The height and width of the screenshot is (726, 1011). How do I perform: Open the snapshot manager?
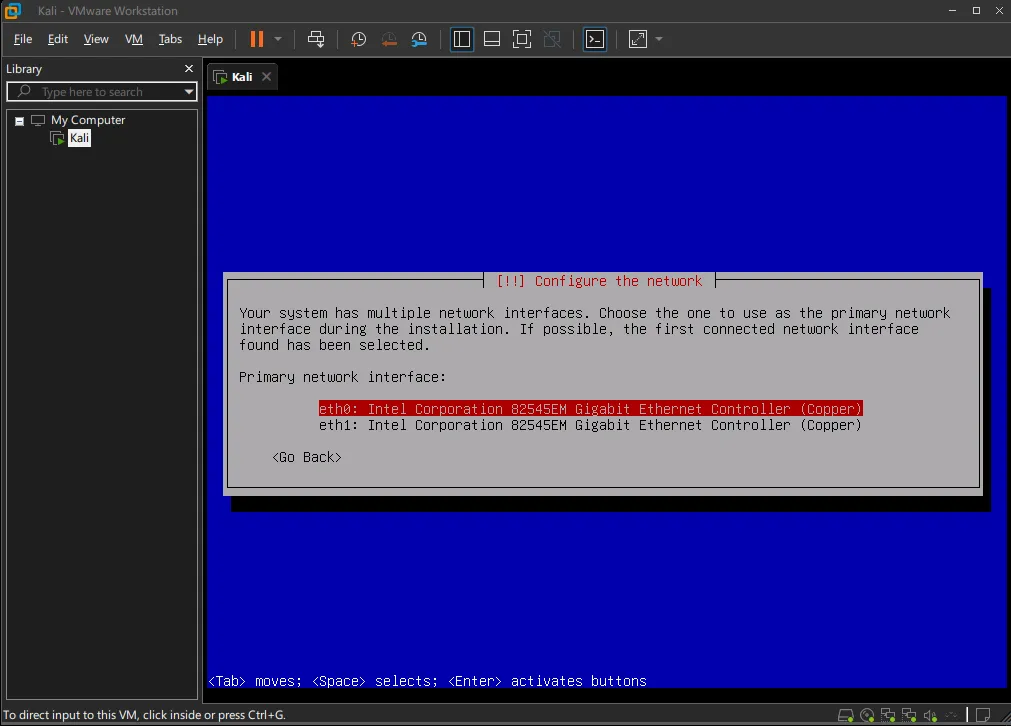click(419, 39)
